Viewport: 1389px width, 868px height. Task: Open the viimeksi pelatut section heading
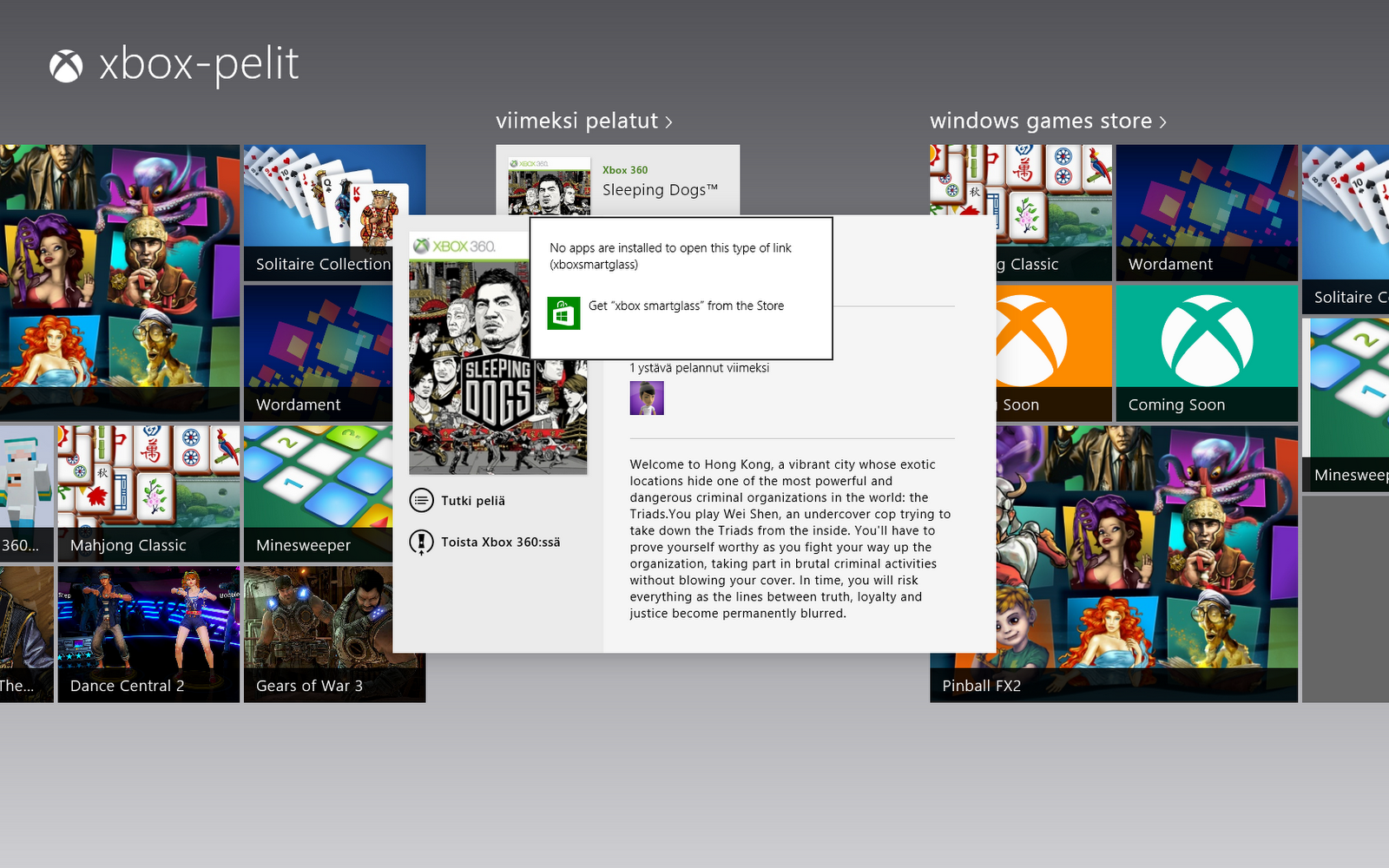click(577, 121)
